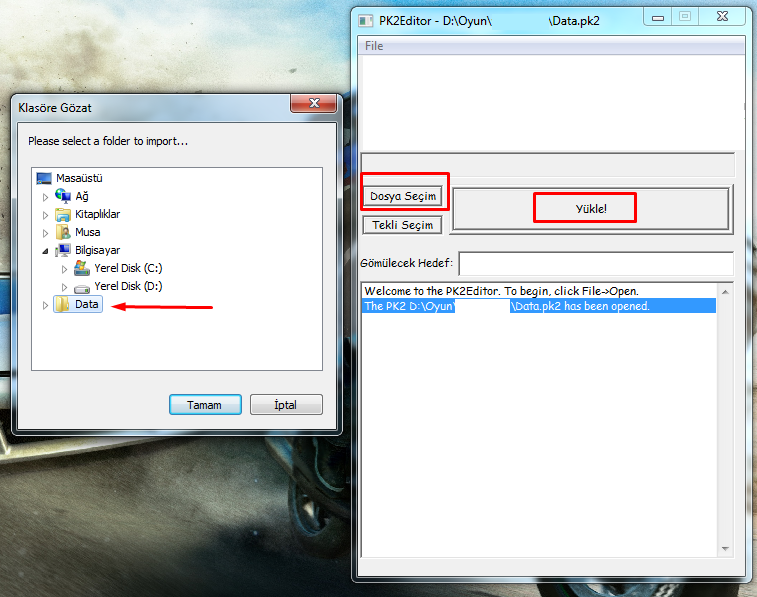The height and width of the screenshot is (597, 757).
Task: Expand the Data folder node
Action: click(45, 305)
